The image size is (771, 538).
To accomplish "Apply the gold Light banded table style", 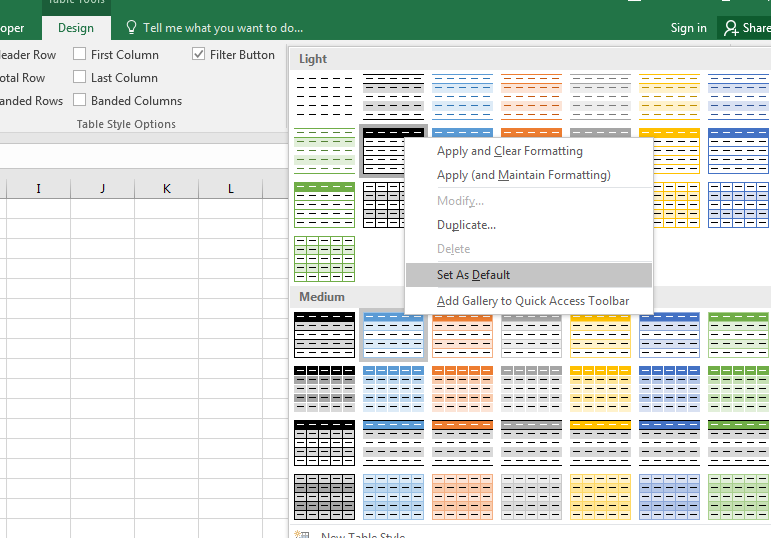I will 669,97.
